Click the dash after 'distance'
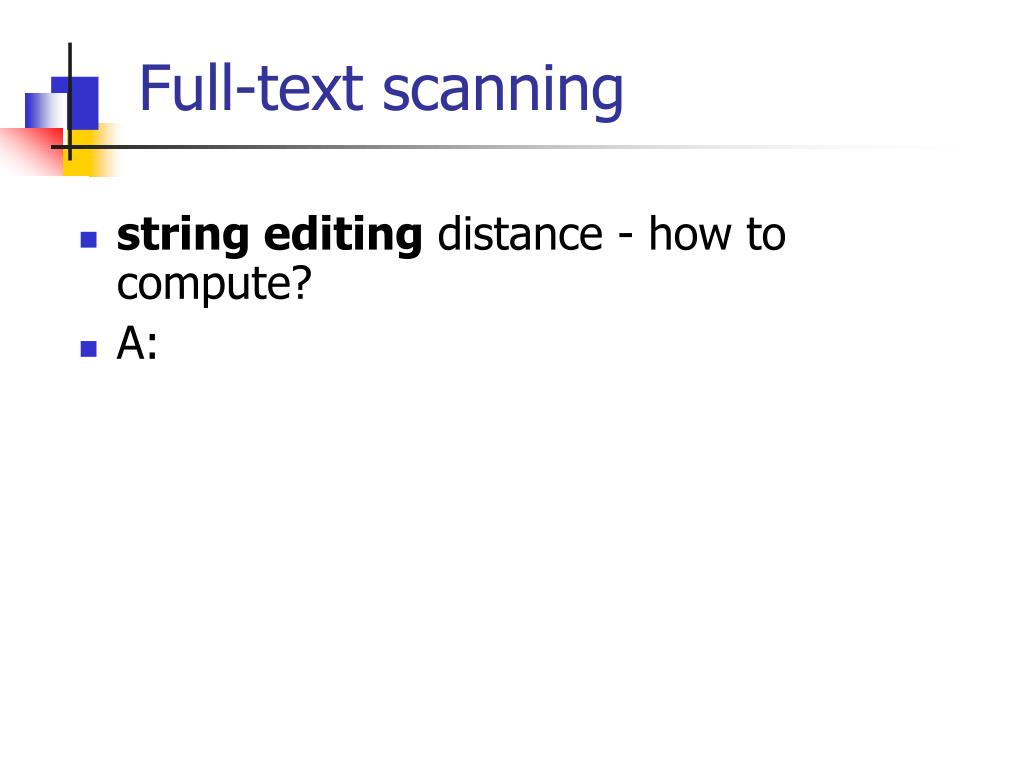 [626, 238]
